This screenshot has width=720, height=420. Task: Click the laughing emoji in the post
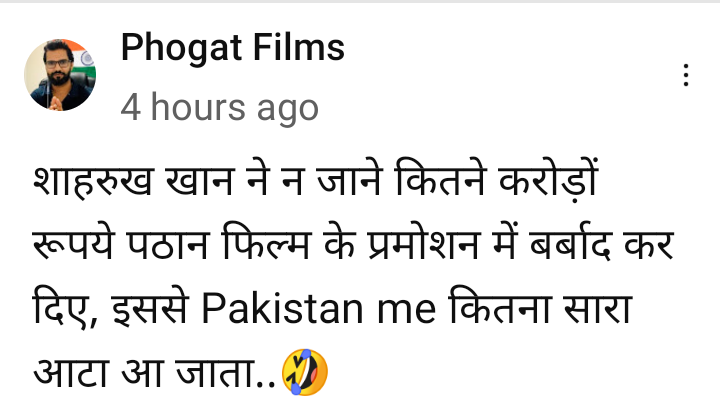click(x=304, y=372)
